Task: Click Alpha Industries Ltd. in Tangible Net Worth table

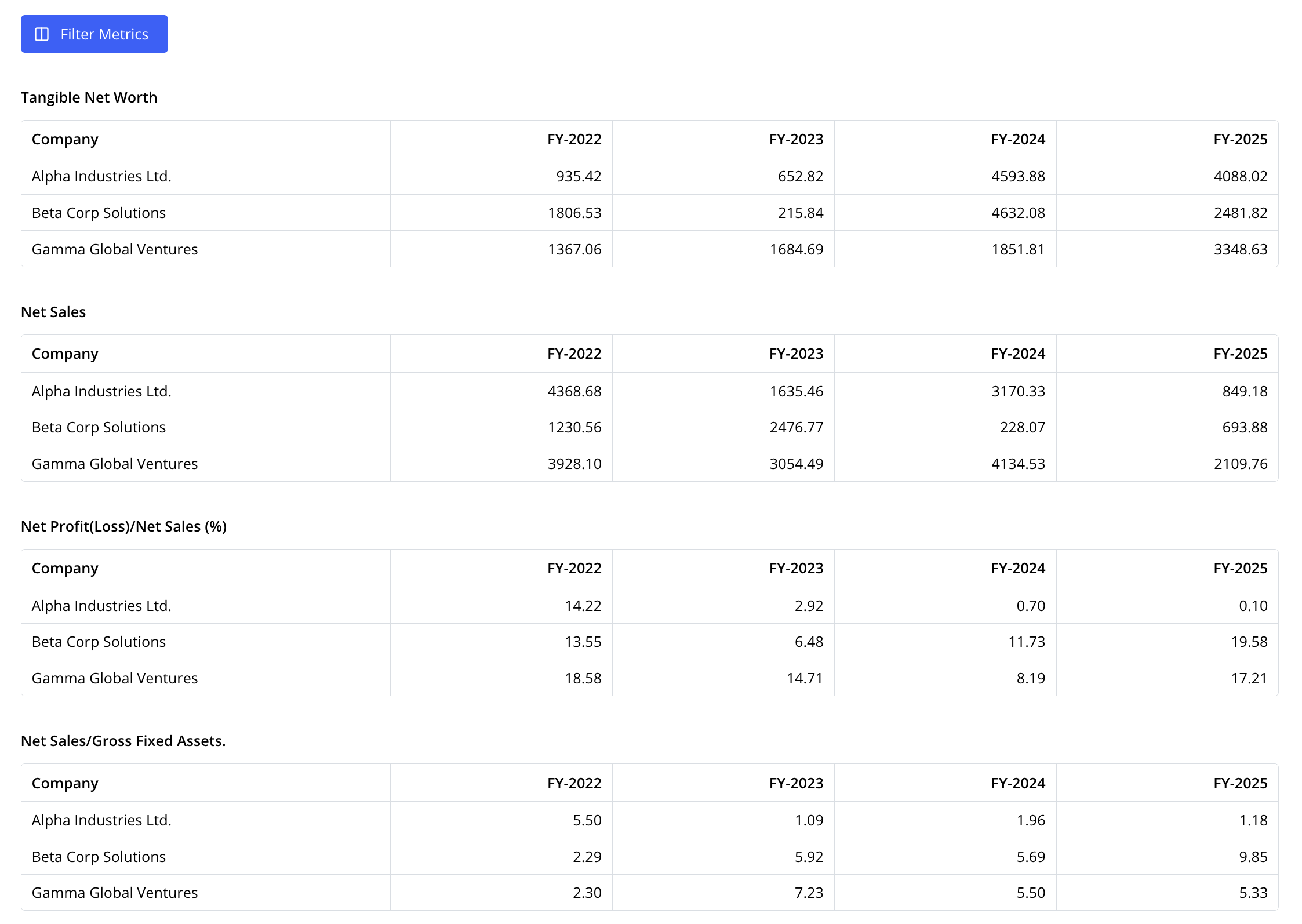Action: pyautogui.click(x=101, y=176)
